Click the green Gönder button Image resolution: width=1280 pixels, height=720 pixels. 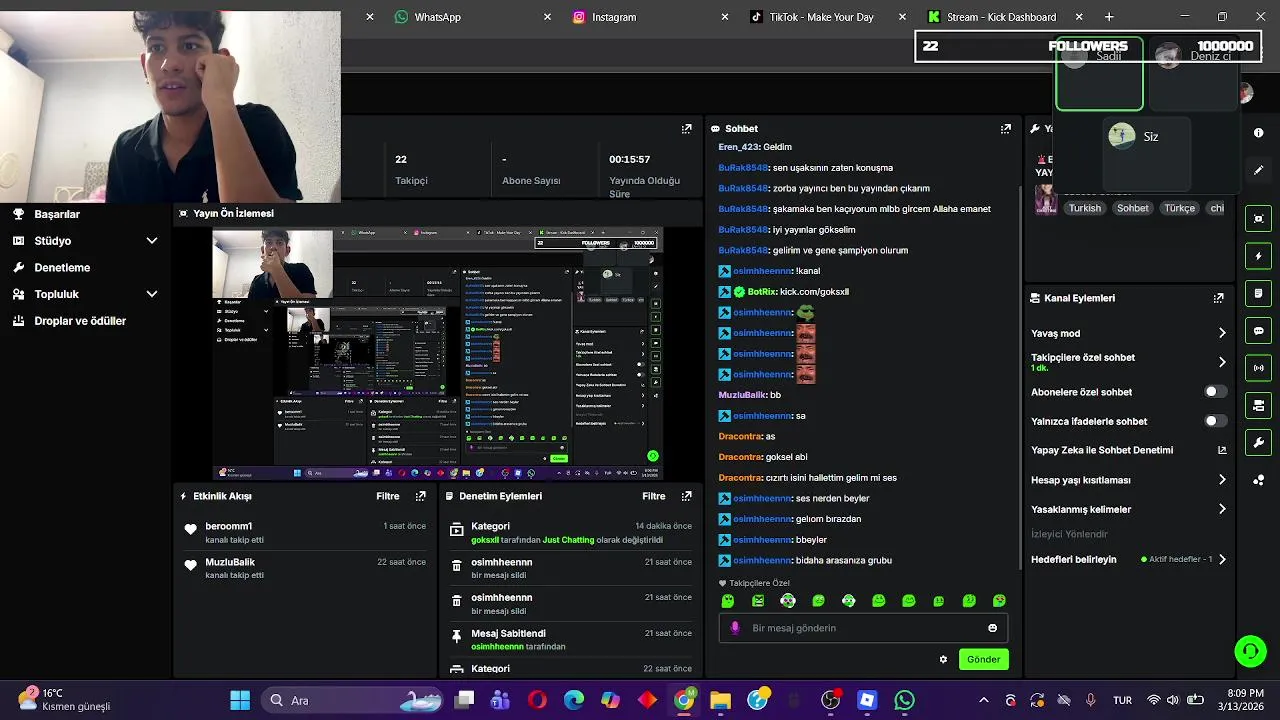click(x=983, y=659)
